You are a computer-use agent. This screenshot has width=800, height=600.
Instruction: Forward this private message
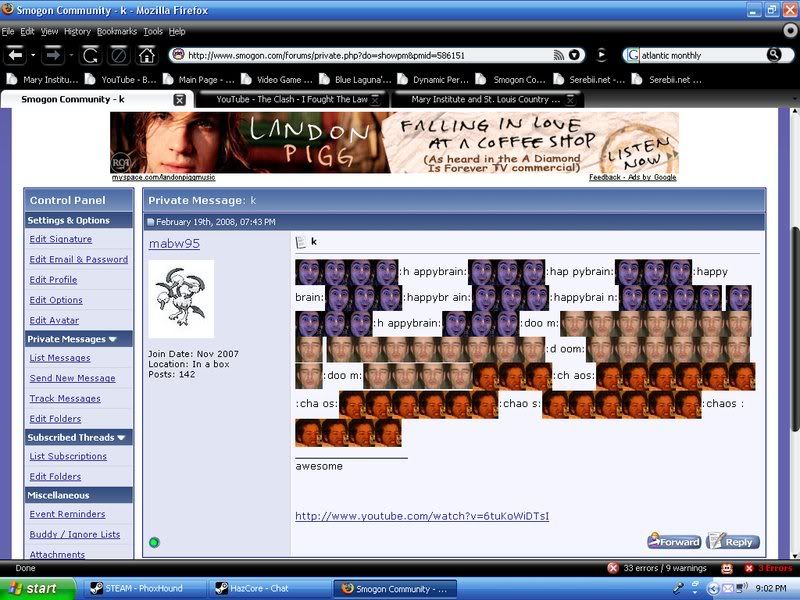pos(674,541)
